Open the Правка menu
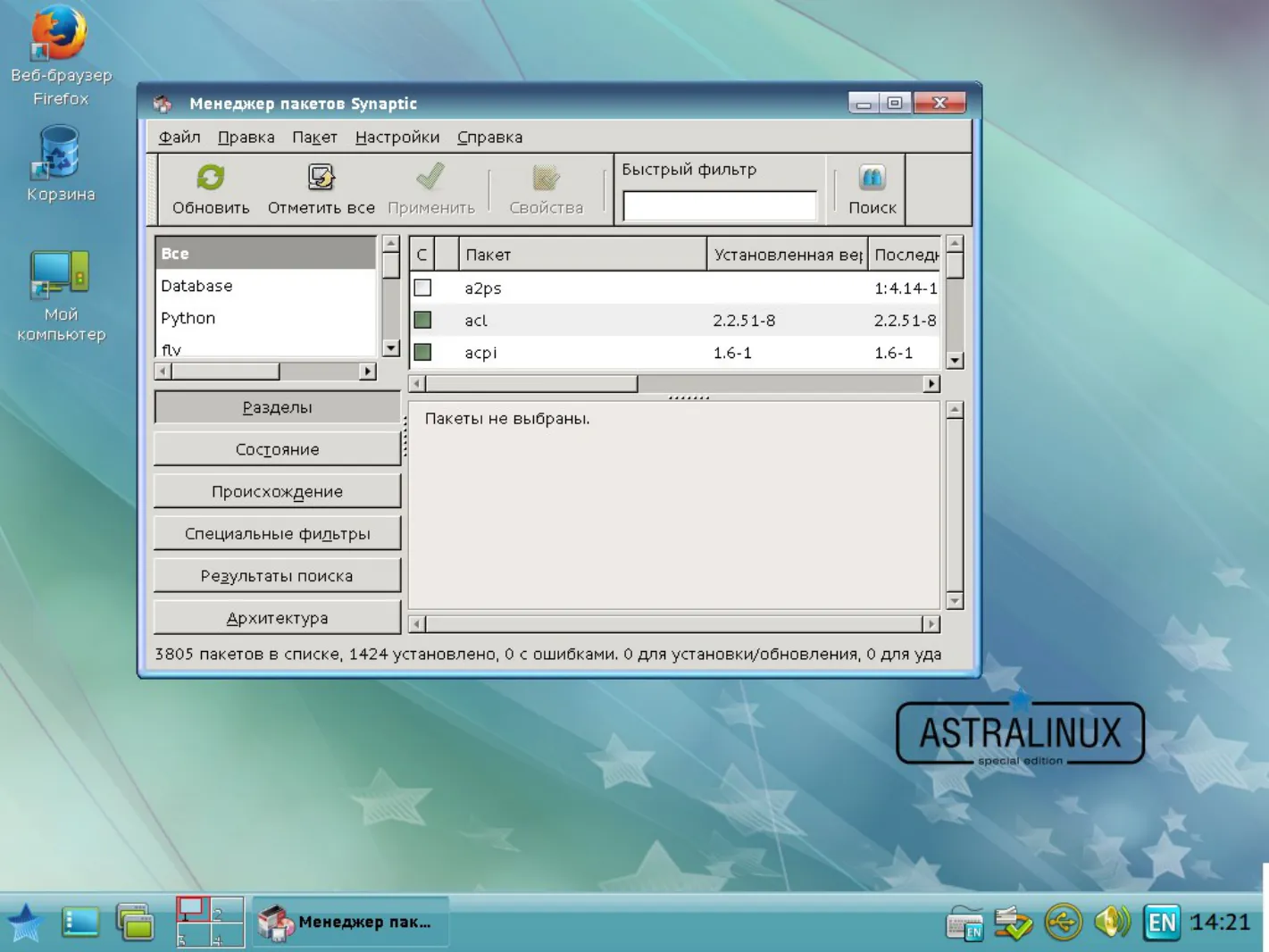This screenshot has height=952, width=1269. coord(246,137)
